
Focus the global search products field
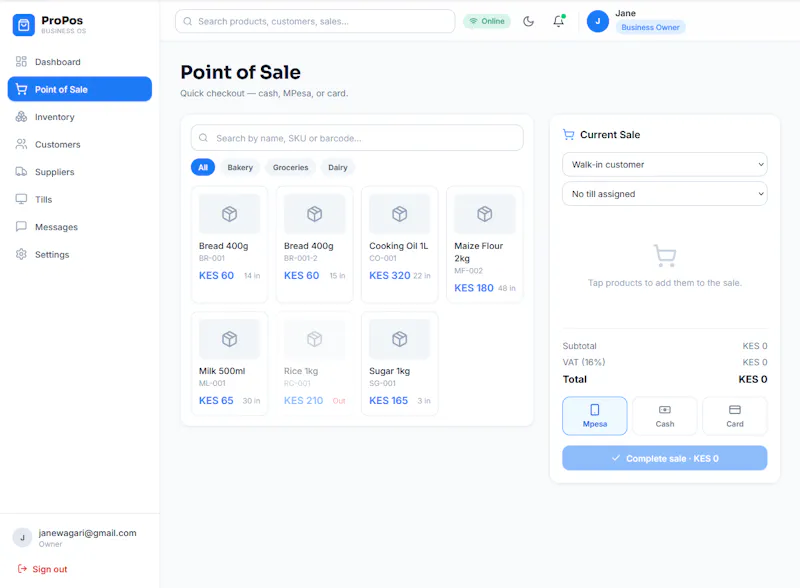point(315,21)
